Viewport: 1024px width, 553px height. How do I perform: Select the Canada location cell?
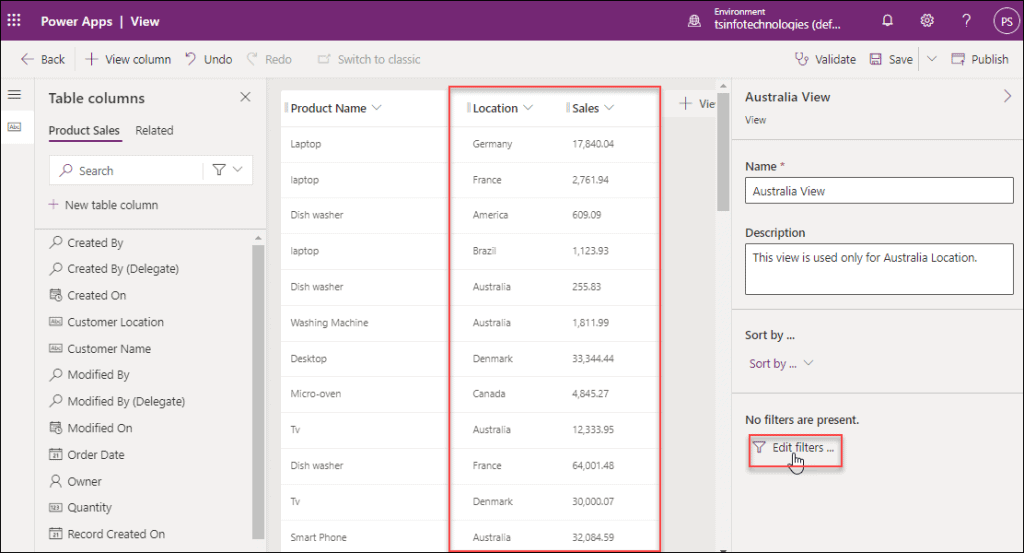coord(489,394)
